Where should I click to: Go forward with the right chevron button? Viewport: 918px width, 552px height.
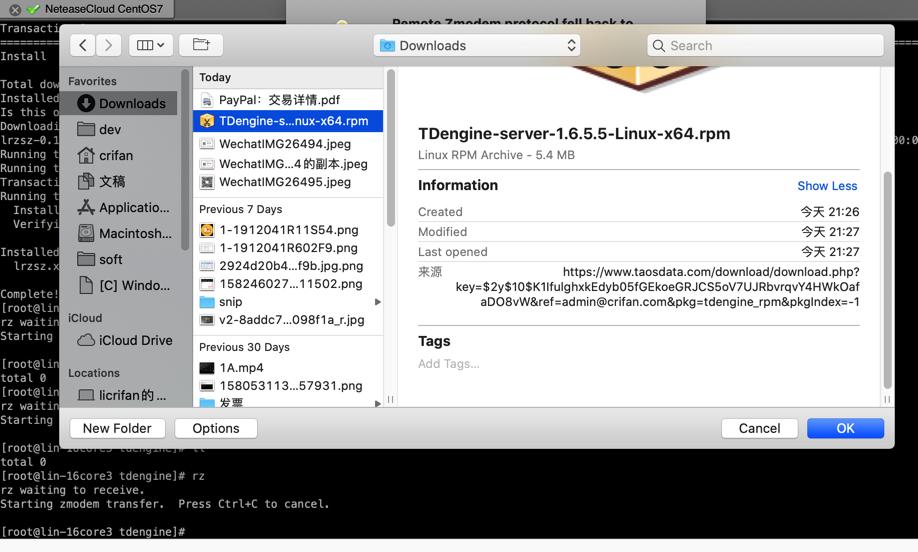(x=109, y=45)
